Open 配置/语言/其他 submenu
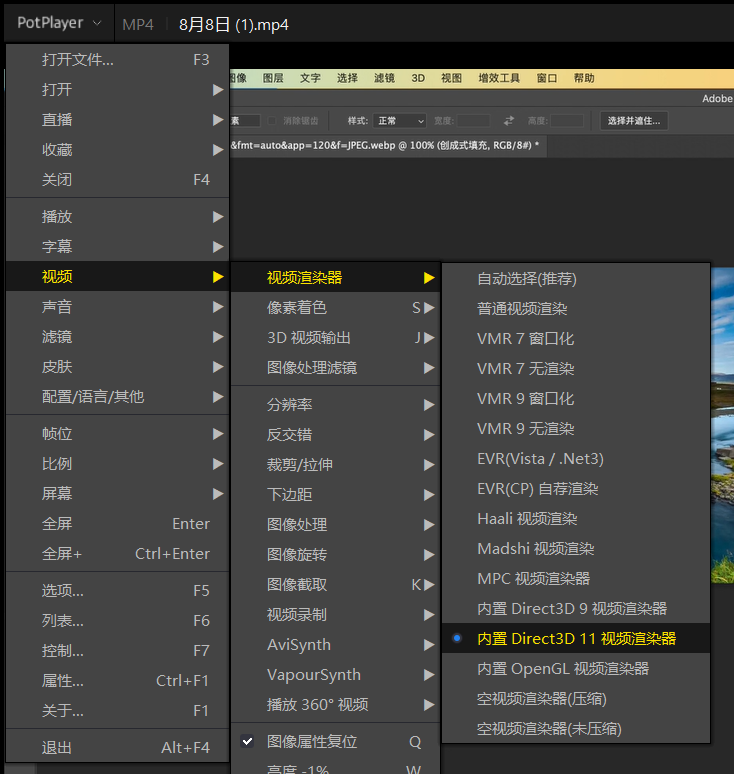 [117, 397]
